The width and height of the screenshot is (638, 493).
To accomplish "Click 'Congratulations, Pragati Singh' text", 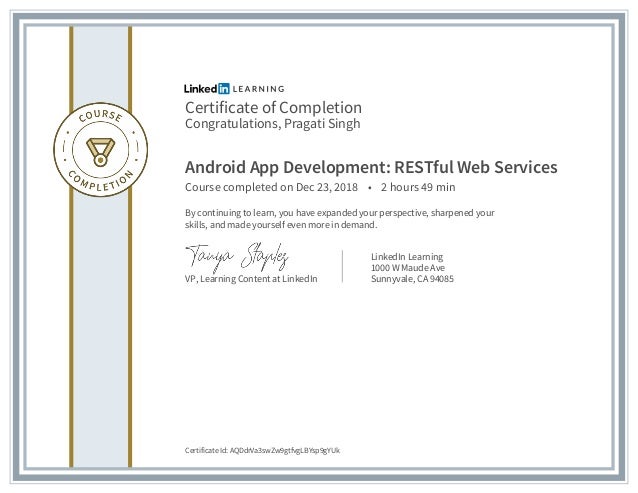I will pyautogui.click(x=273, y=123).
